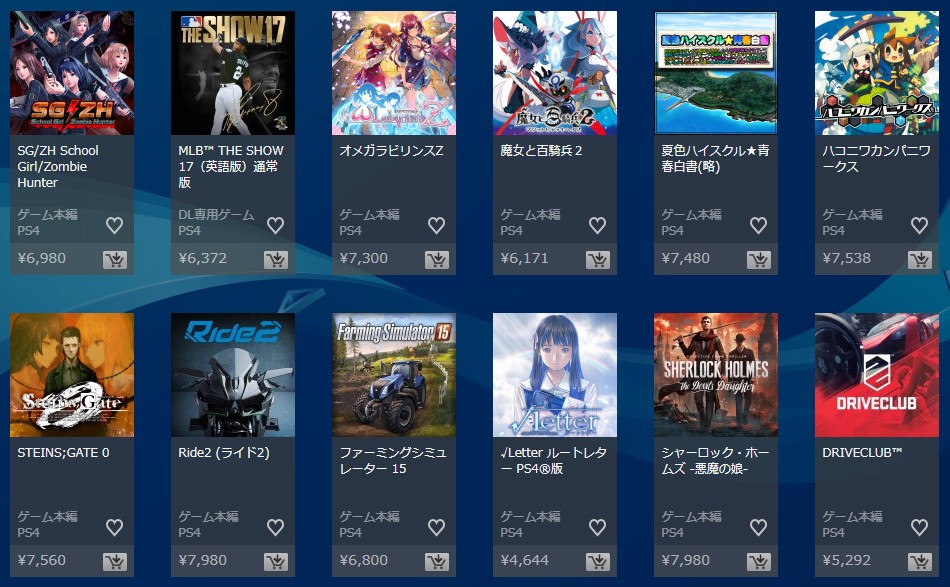Image resolution: width=950 pixels, height=587 pixels.
Task: Open MLB THE SHOW 17 title link
Action: coord(231,166)
